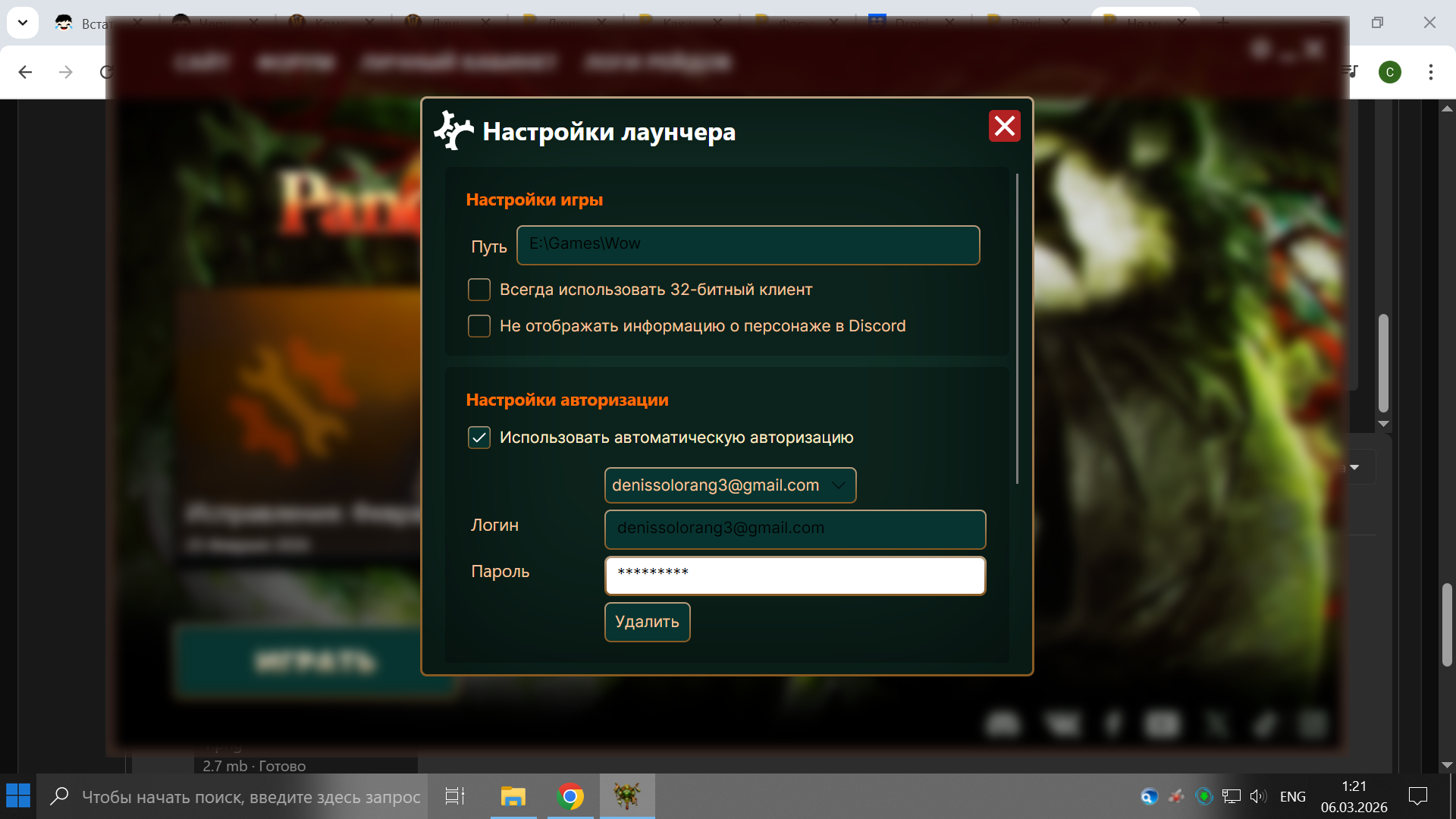Viewport: 1456px width, 819px height.
Task: Enable always use 32-bit client
Action: coord(479,290)
